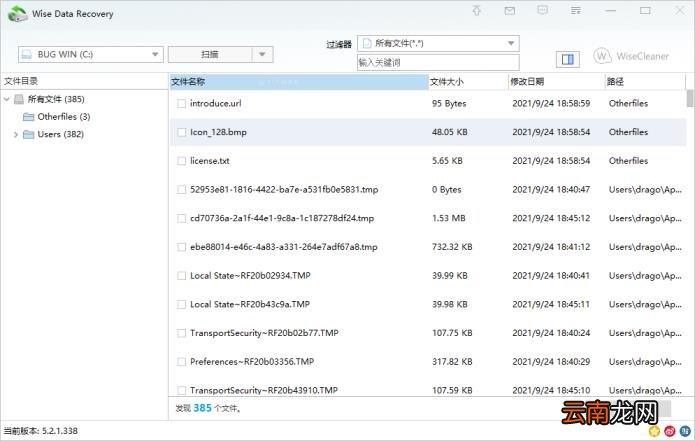Sort by 文件大小 column header

pyautogui.click(x=468, y=82)
